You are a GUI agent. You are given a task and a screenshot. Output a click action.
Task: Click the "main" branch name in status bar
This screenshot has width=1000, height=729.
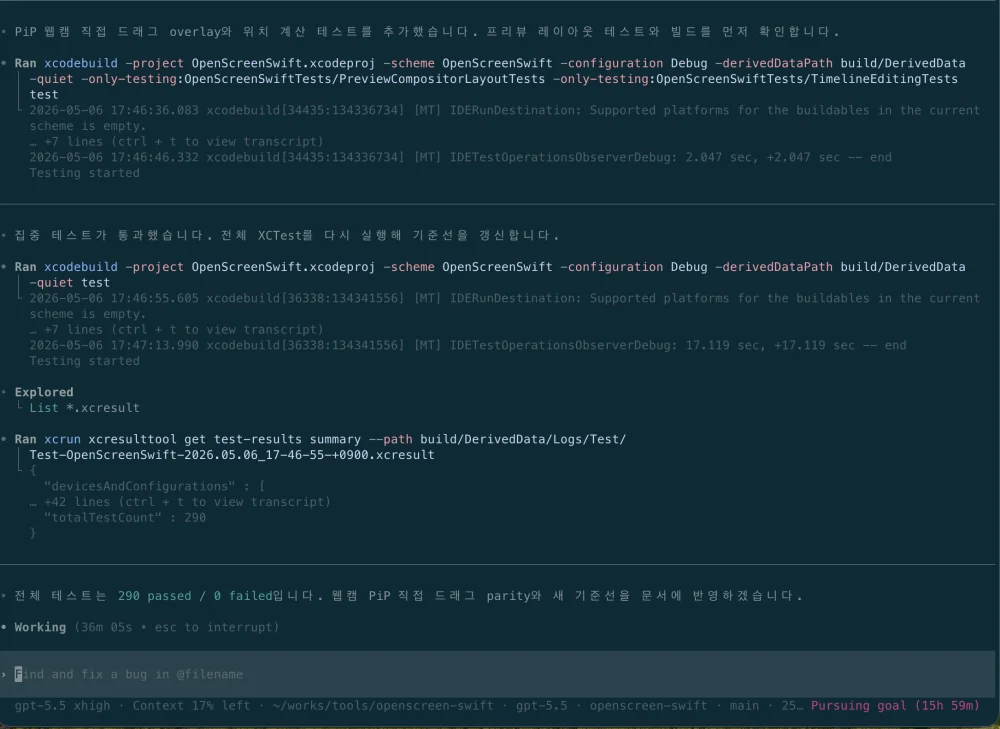(x=744, y=705)
